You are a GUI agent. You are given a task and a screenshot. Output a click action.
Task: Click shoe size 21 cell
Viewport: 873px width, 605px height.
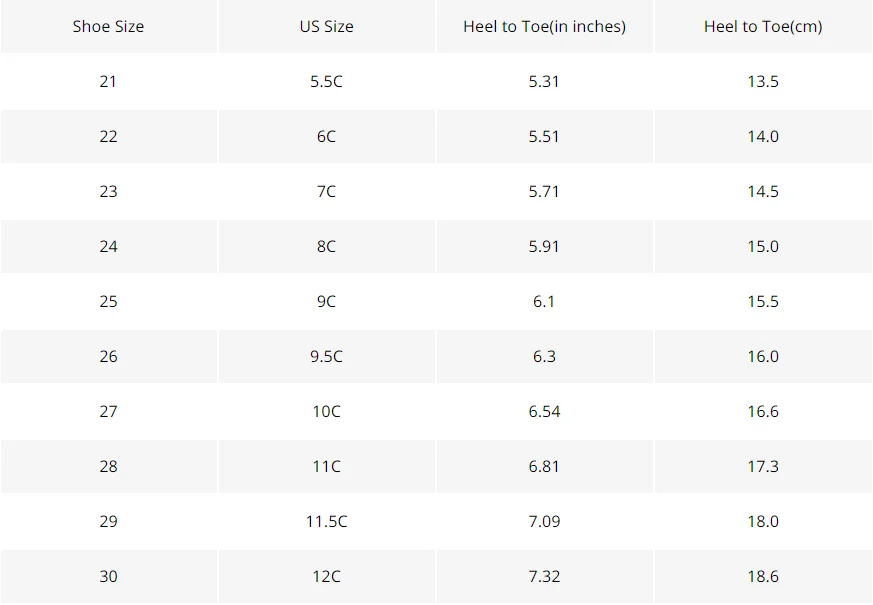109,81
